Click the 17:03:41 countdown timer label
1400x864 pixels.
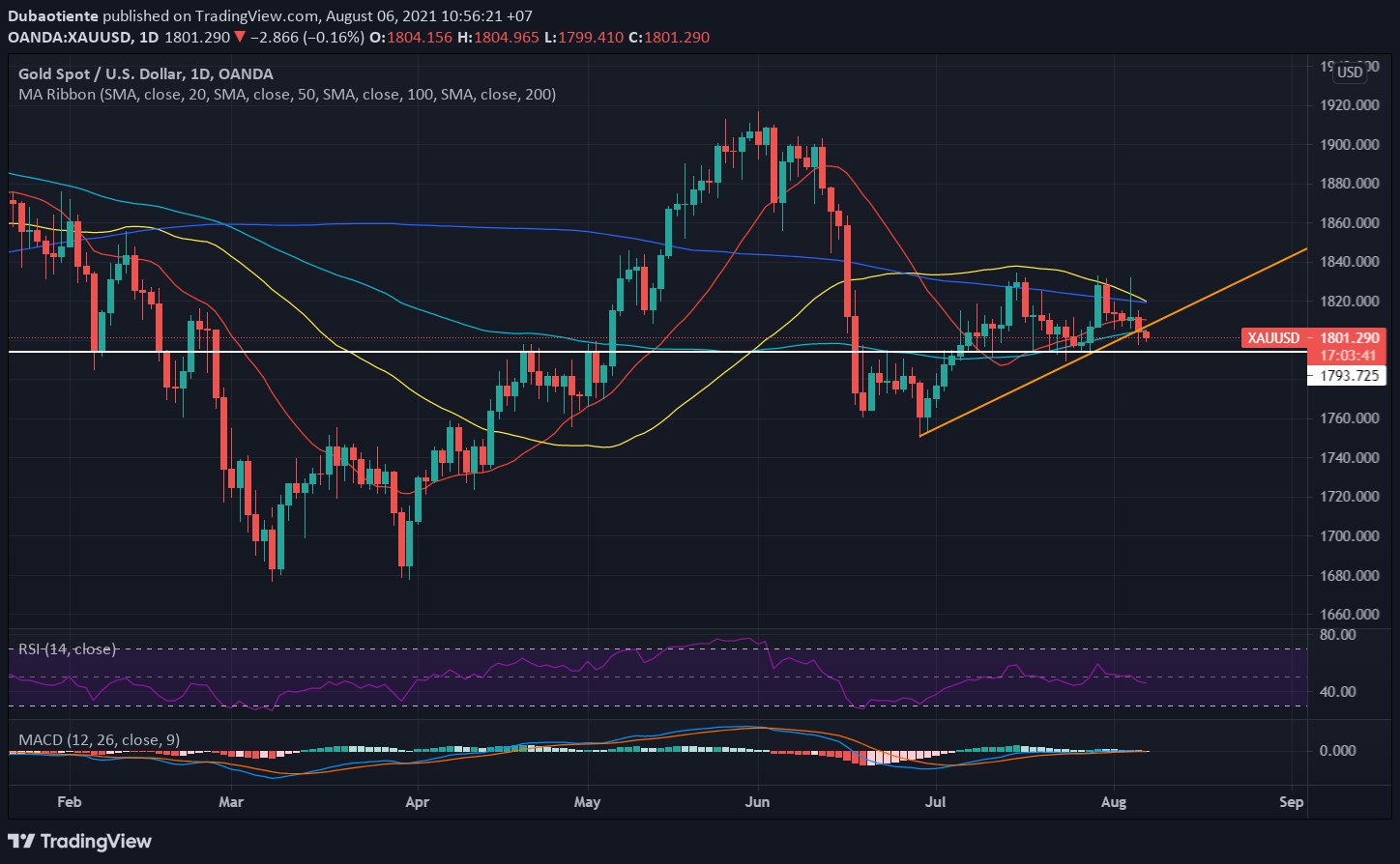1347,356
